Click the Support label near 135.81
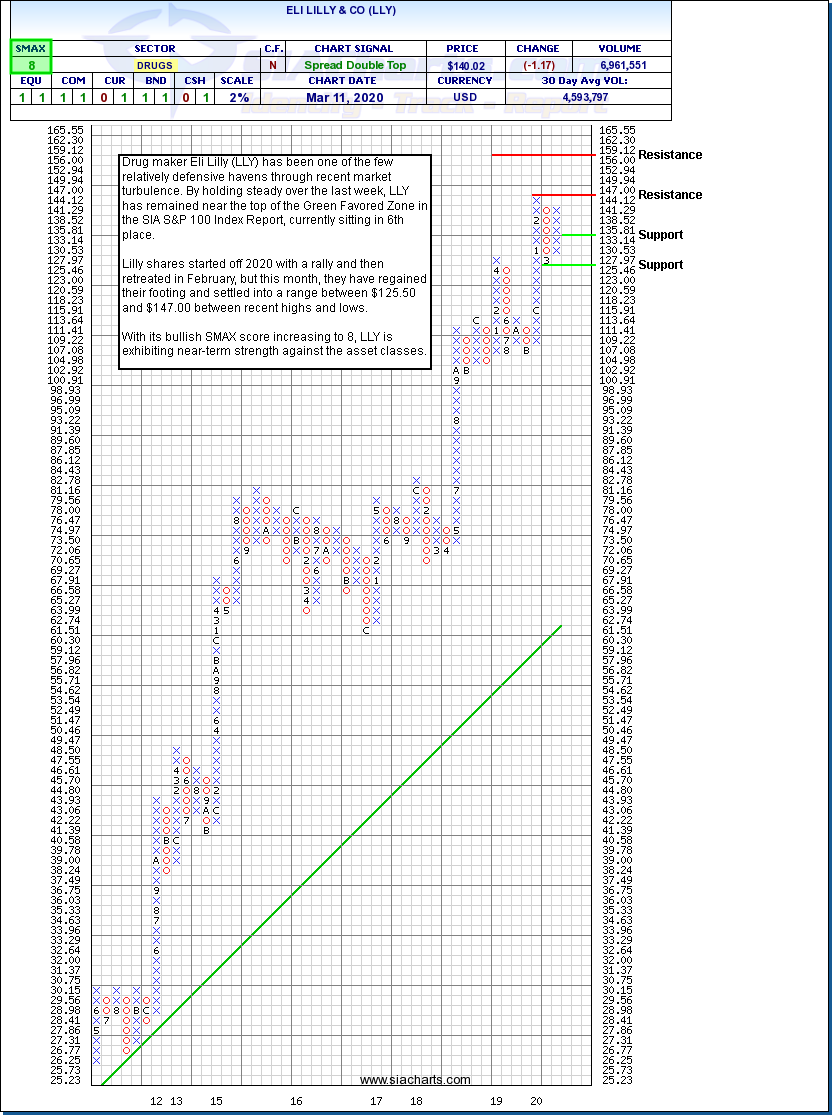The width and height of the screenshot is (832, 1115). [x=661, y=235]
